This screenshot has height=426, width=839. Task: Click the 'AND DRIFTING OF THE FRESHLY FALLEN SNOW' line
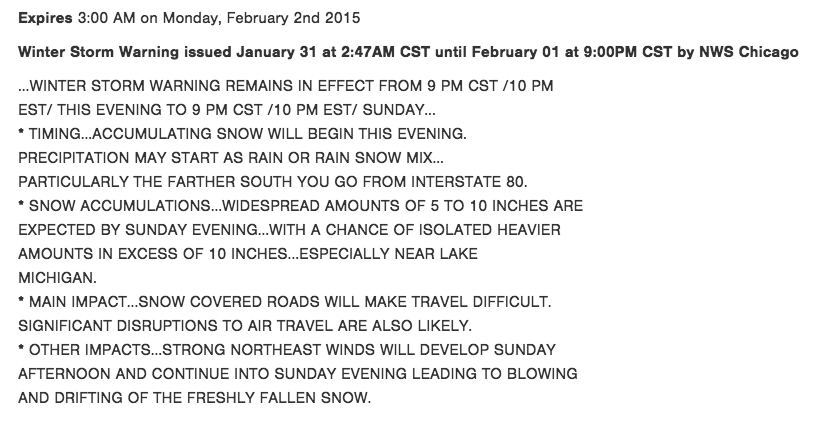point(194,398)
